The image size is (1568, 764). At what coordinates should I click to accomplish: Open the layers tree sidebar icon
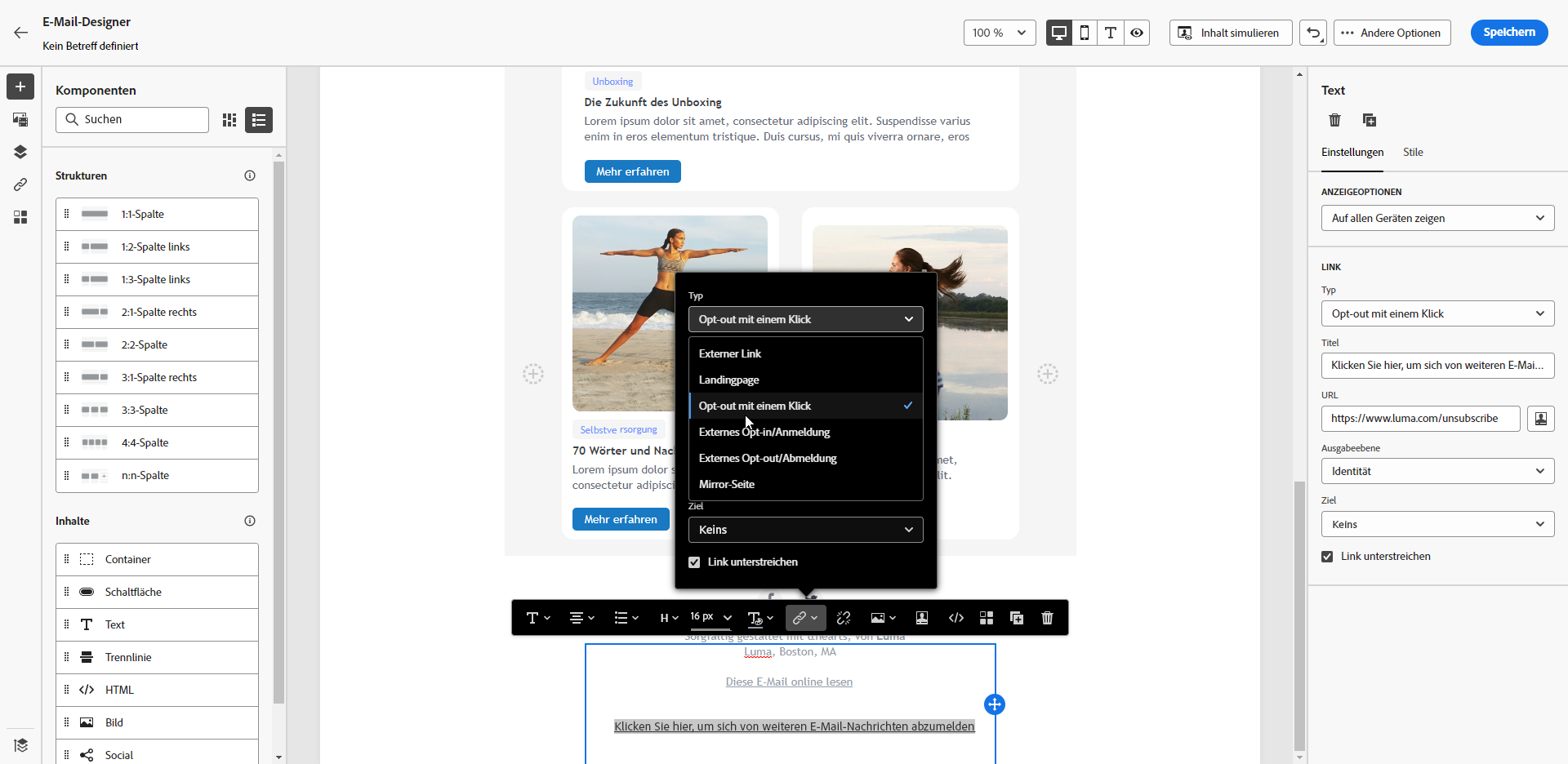20,152
